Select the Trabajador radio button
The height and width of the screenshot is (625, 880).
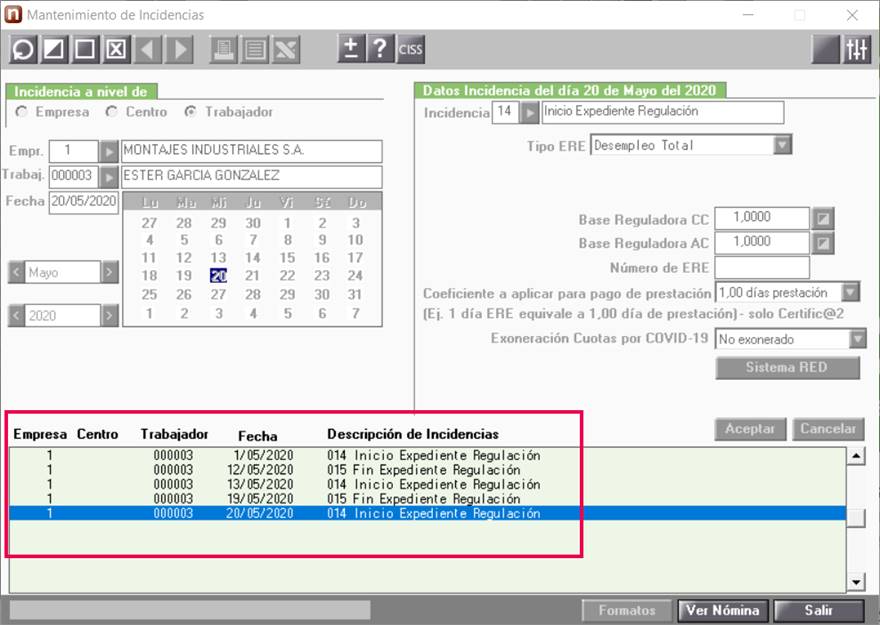click(190, 112)
